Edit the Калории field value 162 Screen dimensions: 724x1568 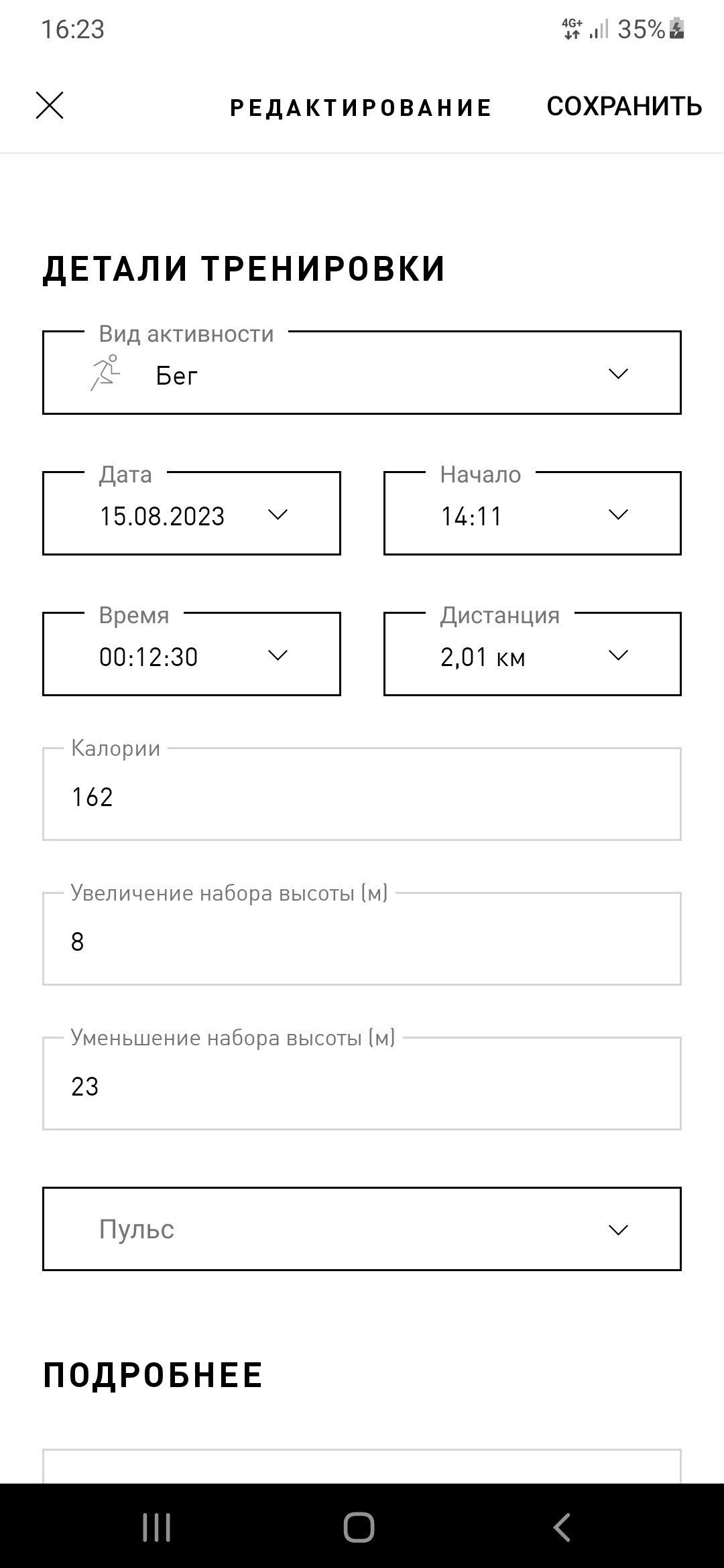coord(362,794)
